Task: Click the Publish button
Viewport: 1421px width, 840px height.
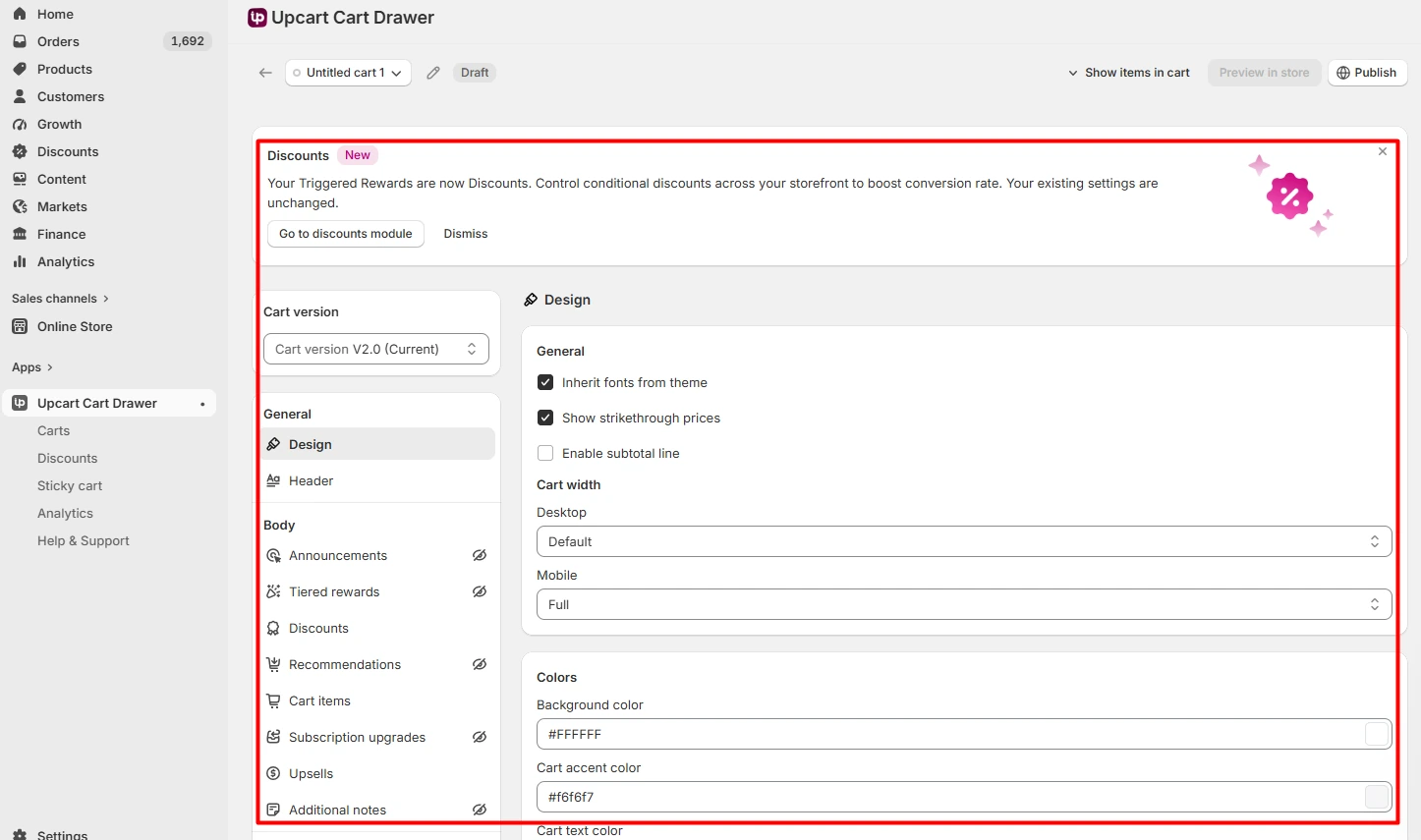Action: pyautogui.click(x=1368, y=73)
